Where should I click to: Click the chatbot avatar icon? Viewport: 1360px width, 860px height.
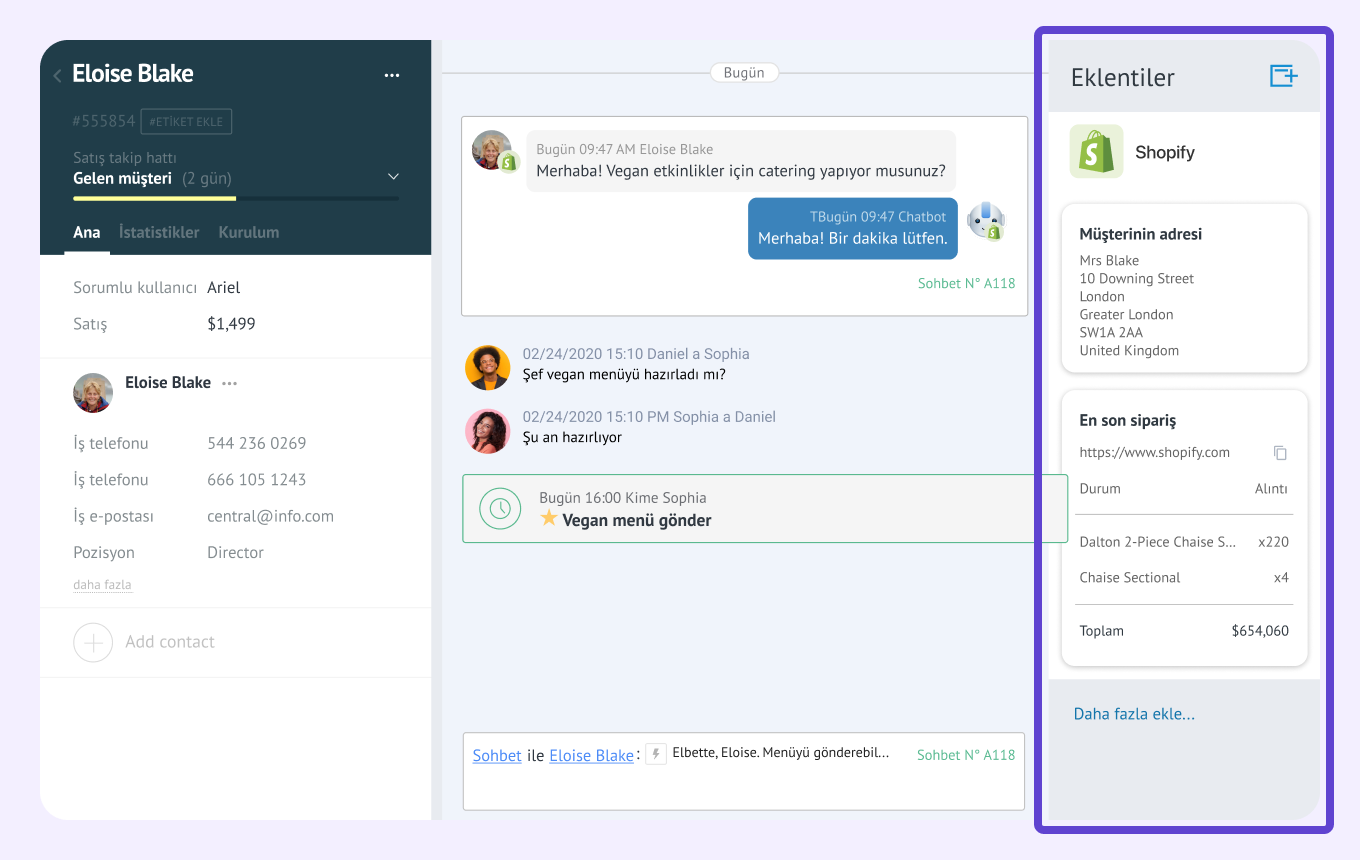(x=986, y=221)
